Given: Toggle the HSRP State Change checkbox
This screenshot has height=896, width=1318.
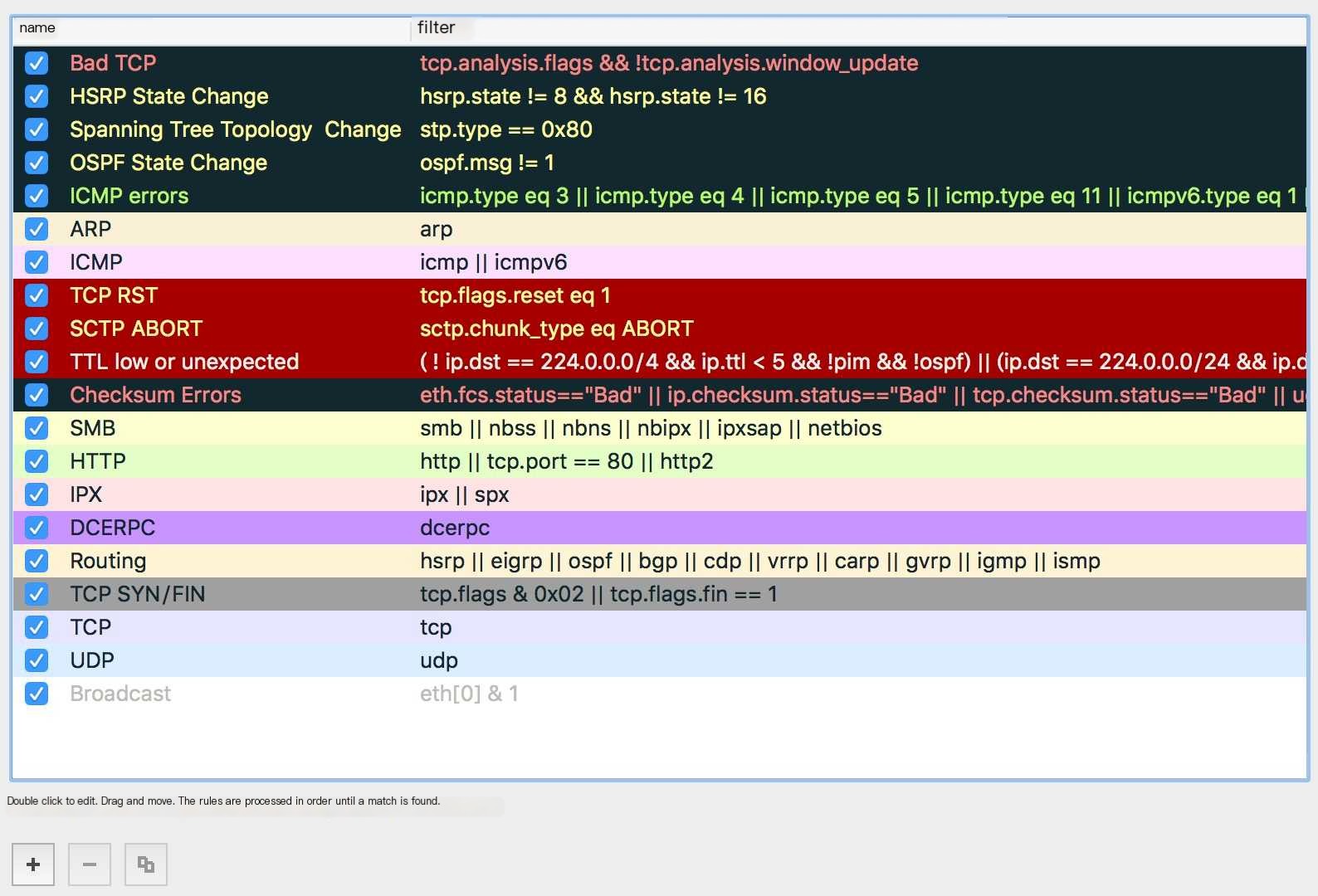Looking at the screenshot, I should pyautogui.click(x=37, y=96).
